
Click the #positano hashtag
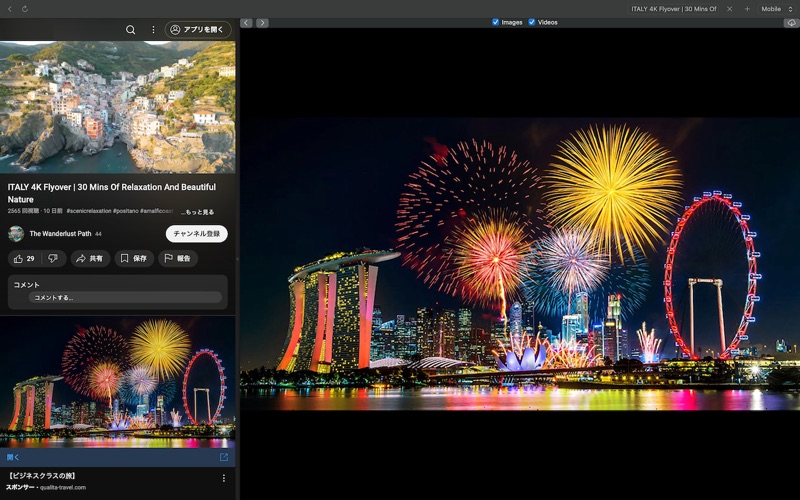126,211
